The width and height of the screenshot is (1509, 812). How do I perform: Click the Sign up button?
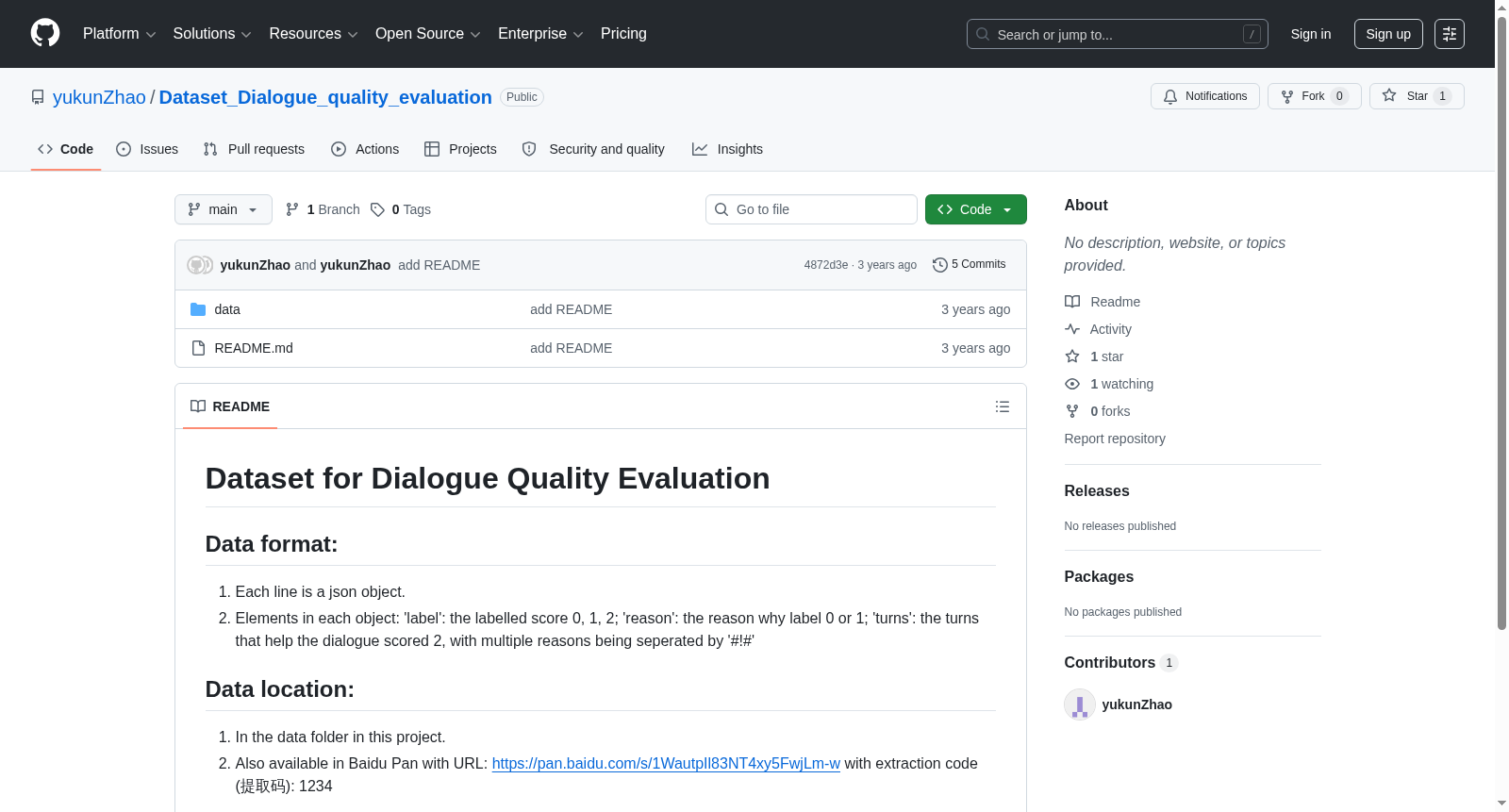[1388, 34]
